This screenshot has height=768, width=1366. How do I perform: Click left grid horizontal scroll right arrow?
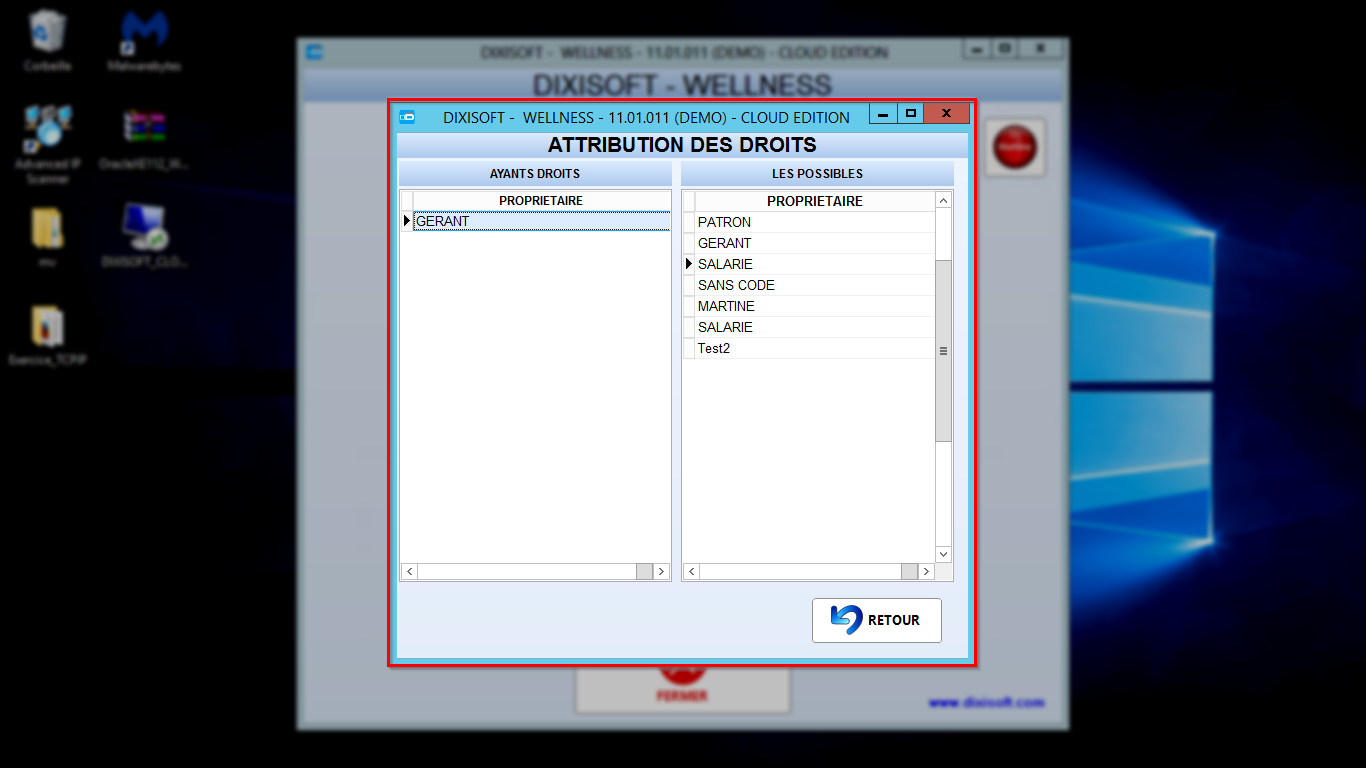pos(661,572)
